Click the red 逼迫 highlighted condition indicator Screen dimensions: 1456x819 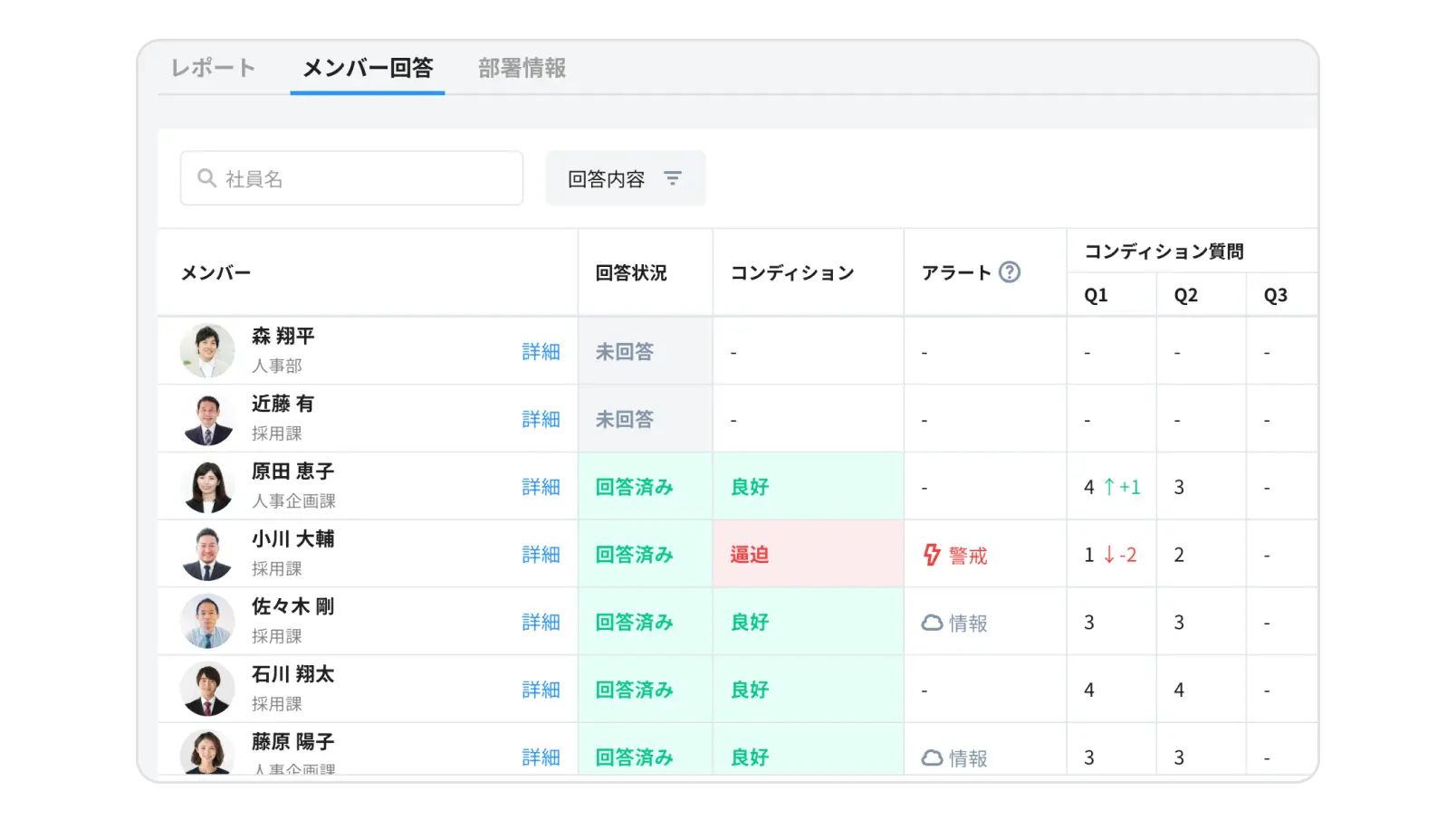point(749,555)
